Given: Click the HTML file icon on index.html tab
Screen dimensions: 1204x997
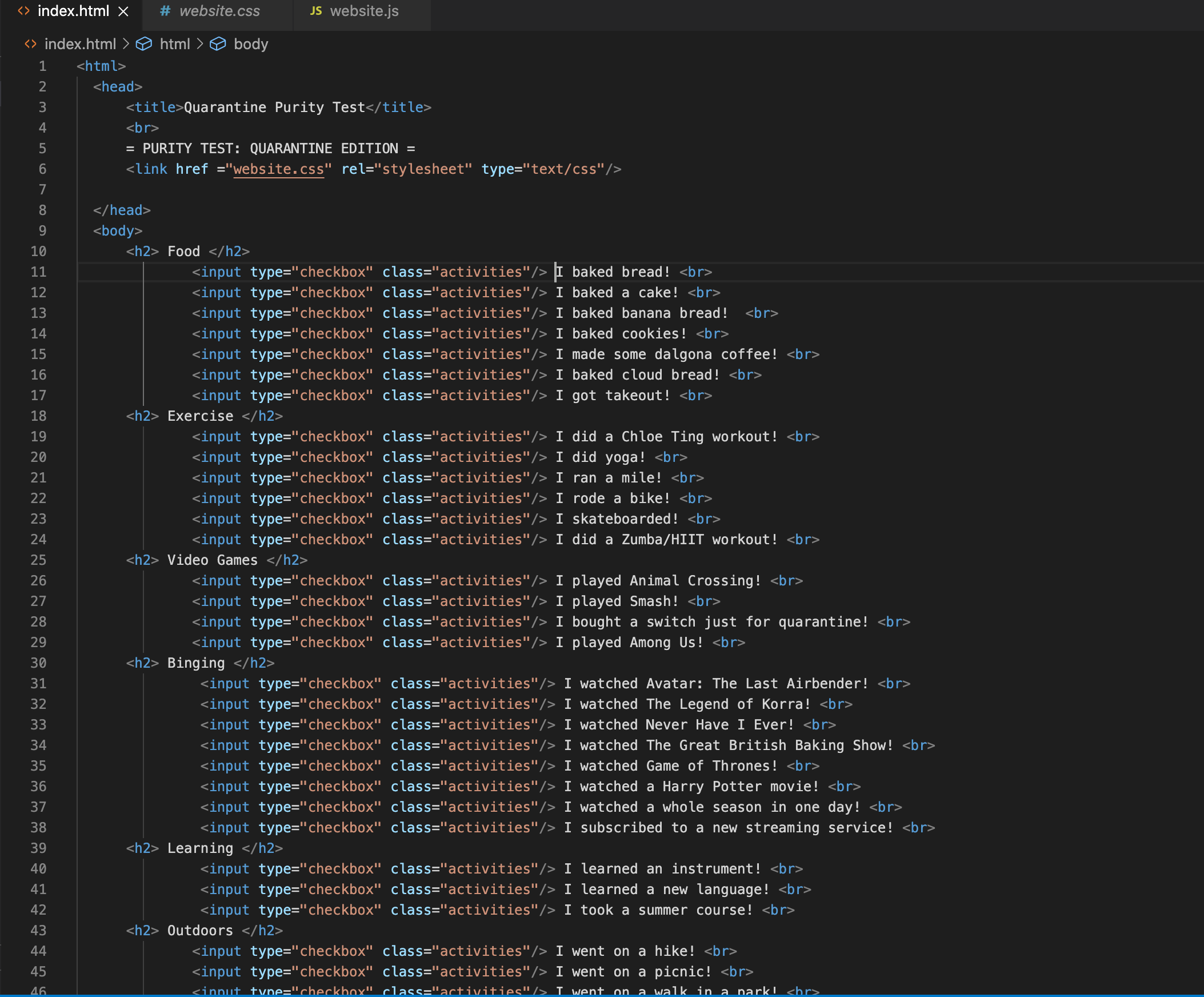Looking at the screenshot, I should coord(24,11).
